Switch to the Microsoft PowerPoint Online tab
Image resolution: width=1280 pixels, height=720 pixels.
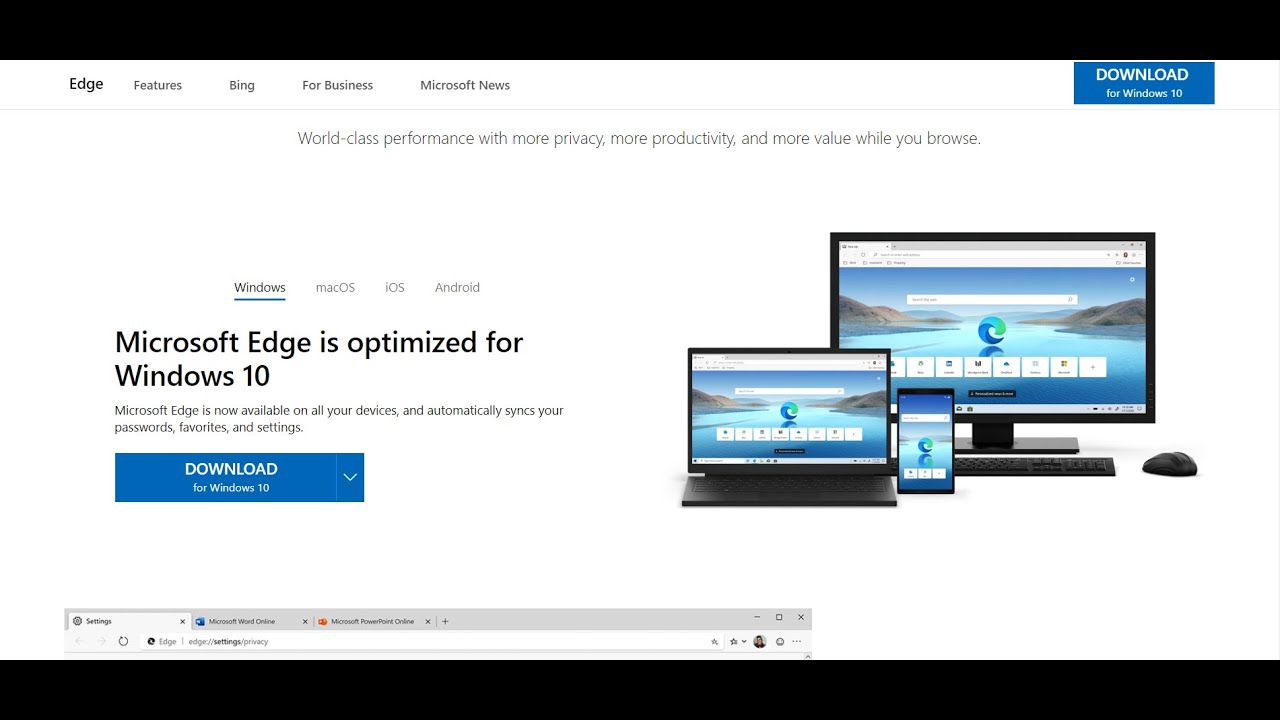[x=370, y=621]
